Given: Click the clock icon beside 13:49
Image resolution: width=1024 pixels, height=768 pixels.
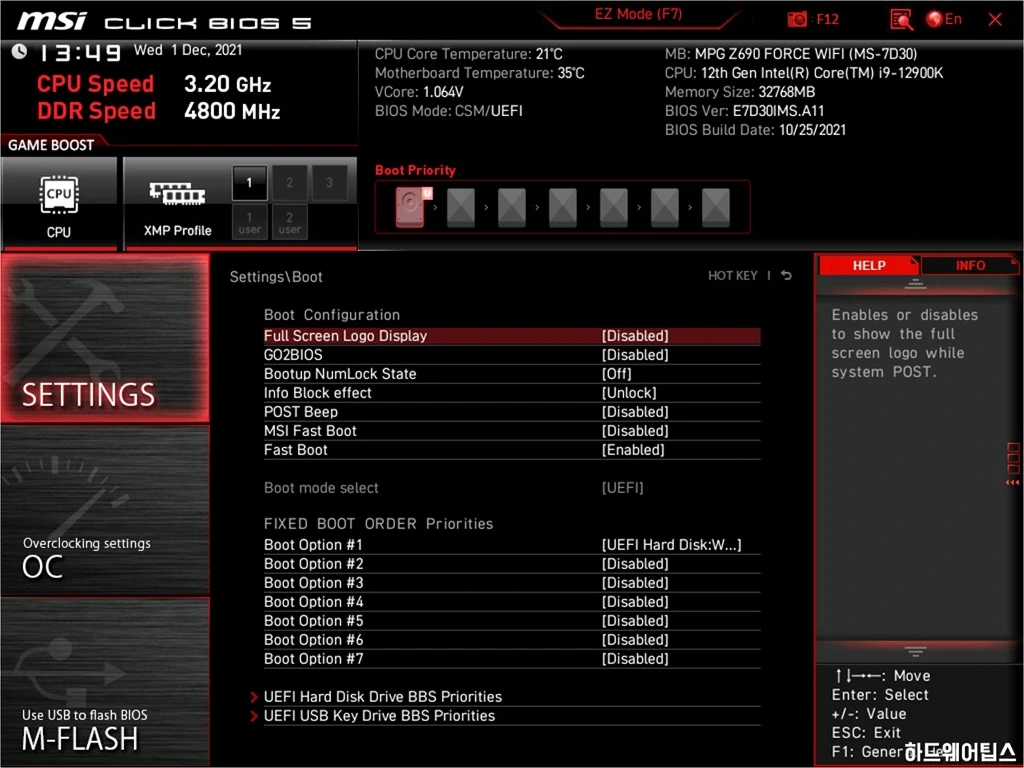Looking at the screenshot, I should (19, 51).
